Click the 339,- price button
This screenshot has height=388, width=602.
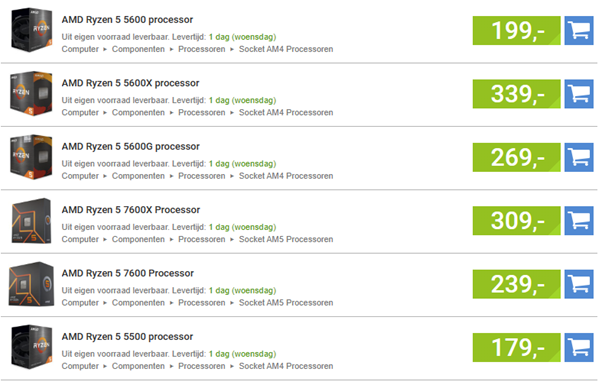pos(516,94)
